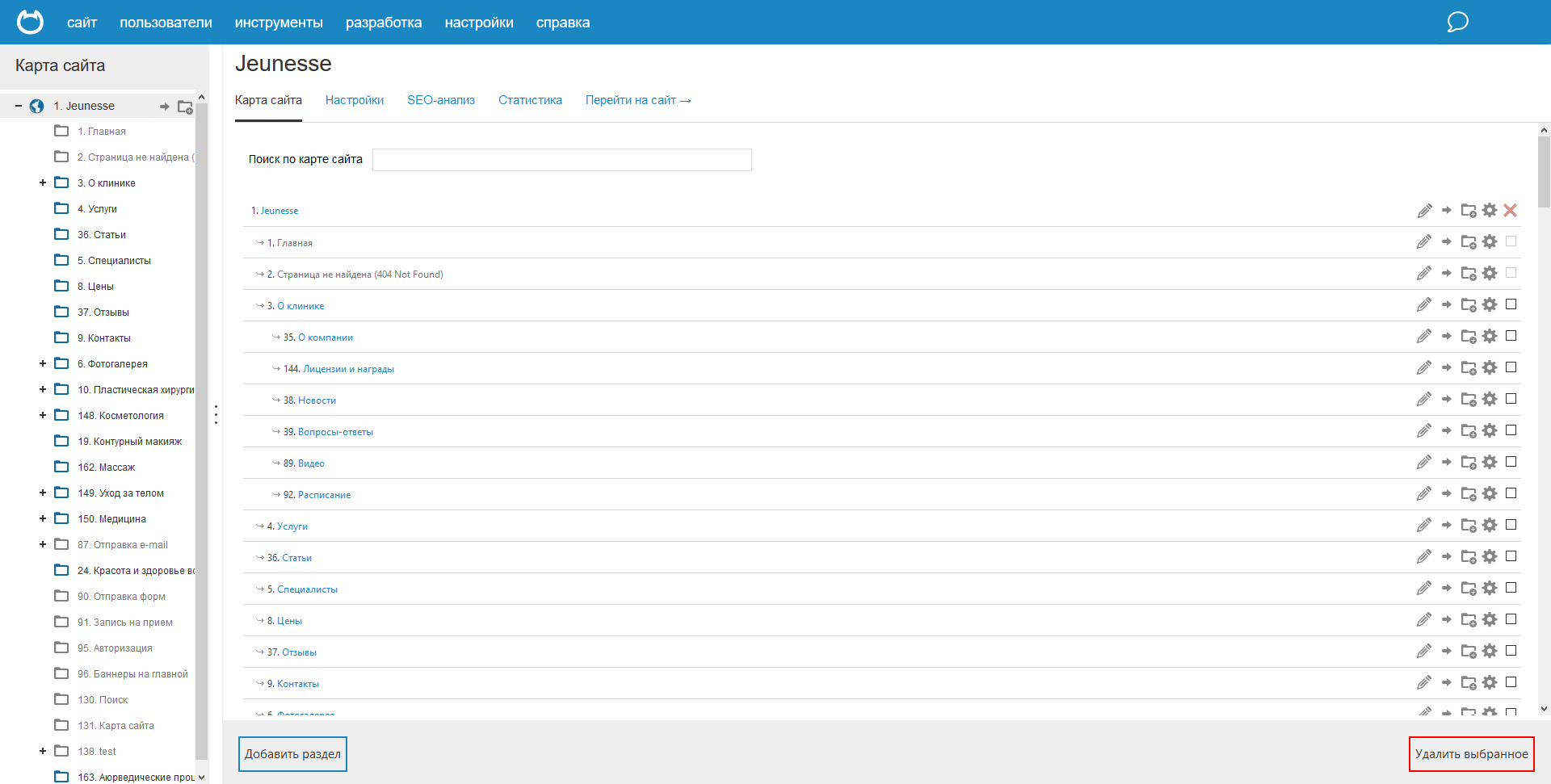Viewport: 1551px width, 784px height.
Task: Open gear settings icon in Jeunesse row
Action: coord(1490,210)
